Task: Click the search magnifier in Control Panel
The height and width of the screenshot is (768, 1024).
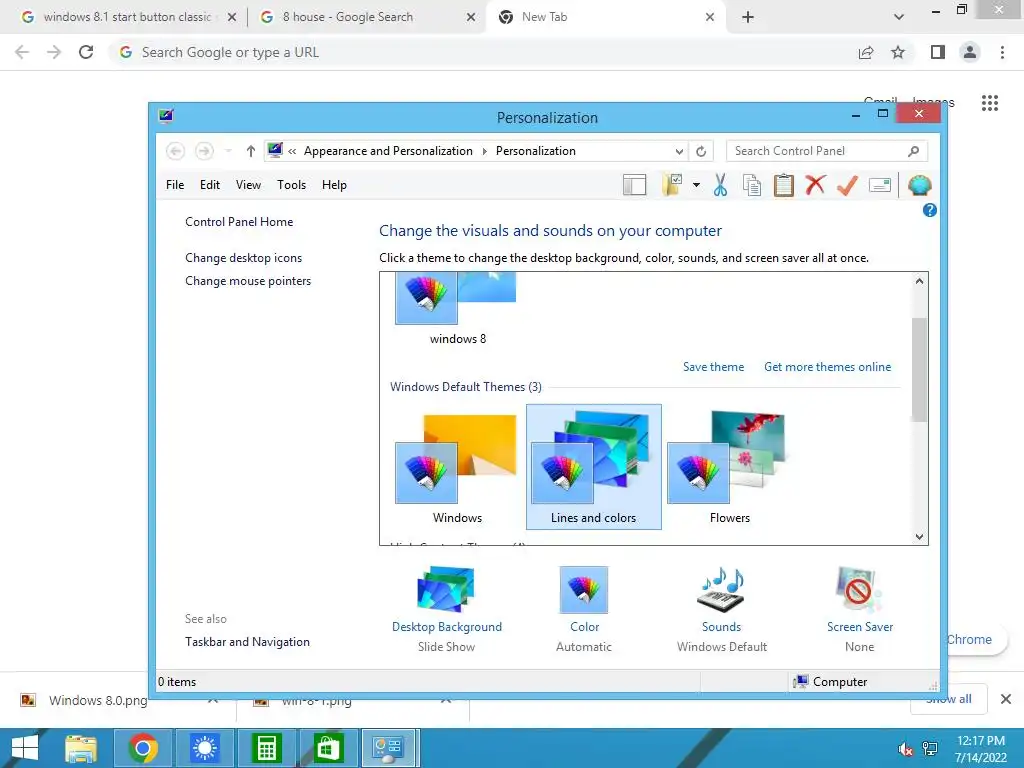Action: coord(913,152)
